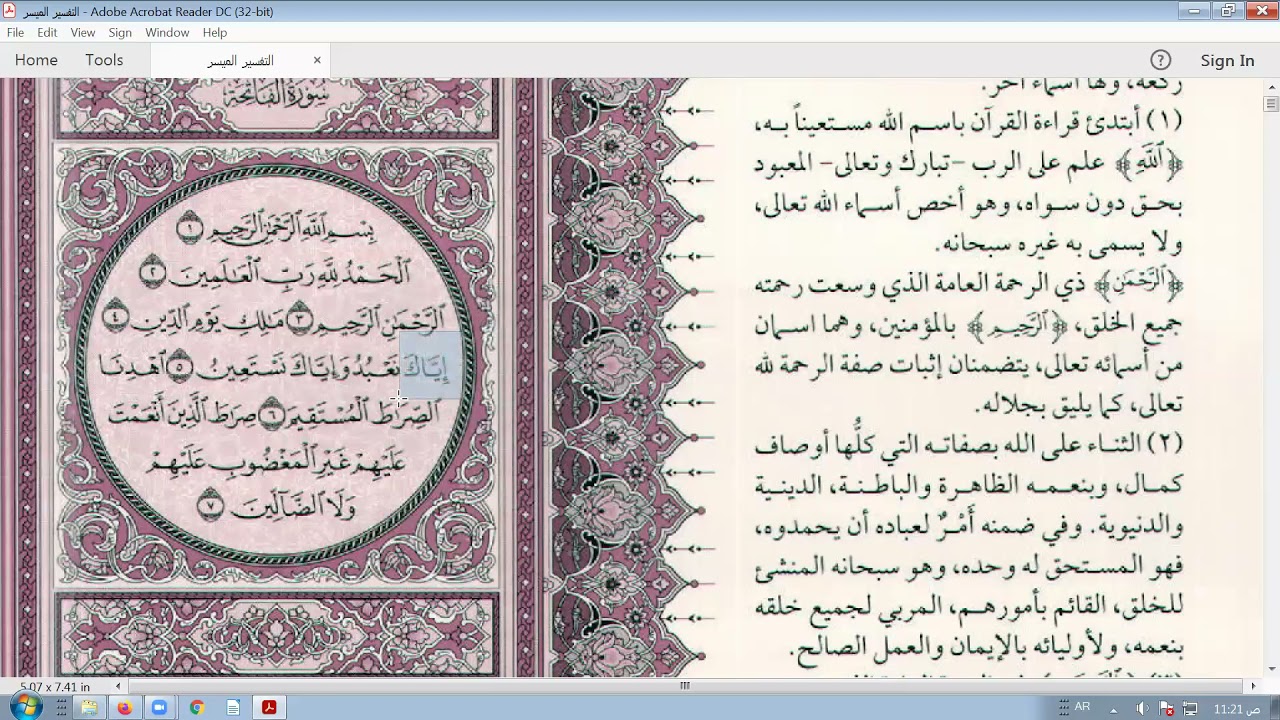Open the Edit menu
This screenshot has width=1280, height=720.
(47, 33)
